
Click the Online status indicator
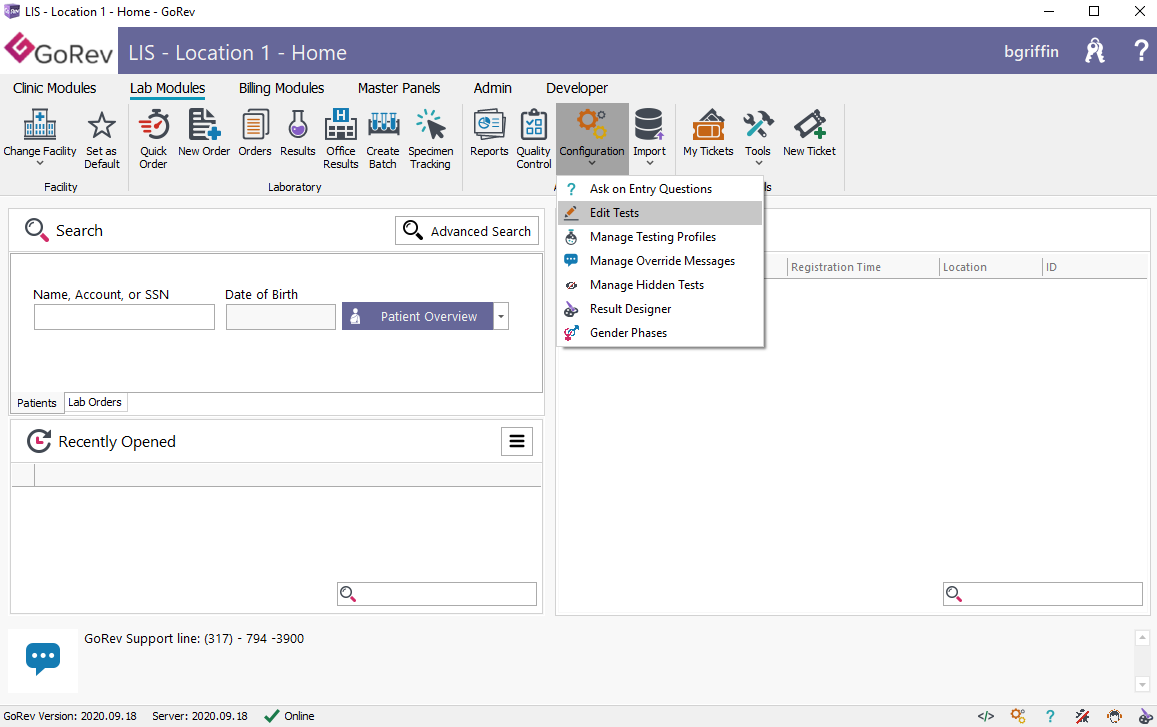(x=289, y=716)
